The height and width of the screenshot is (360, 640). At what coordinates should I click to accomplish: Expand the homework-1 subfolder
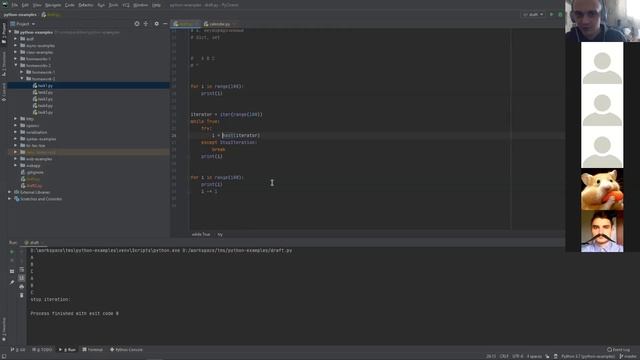coord(22,72)
